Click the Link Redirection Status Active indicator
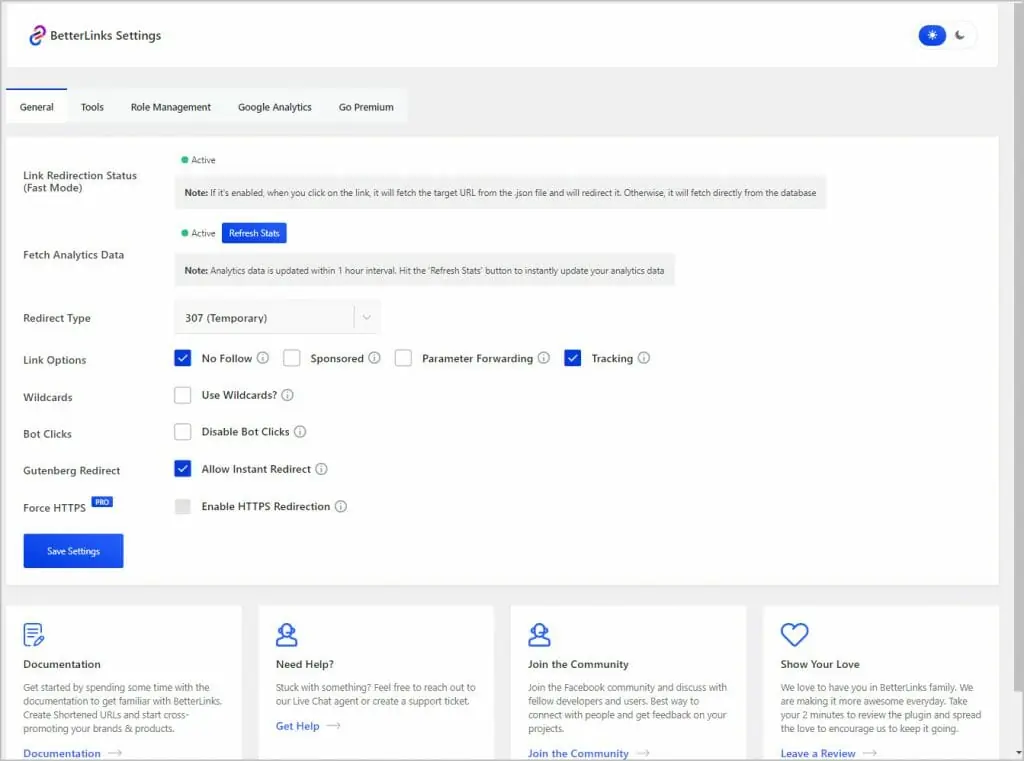Screen dimensions: 1024x761 click(x=199, y=160)
